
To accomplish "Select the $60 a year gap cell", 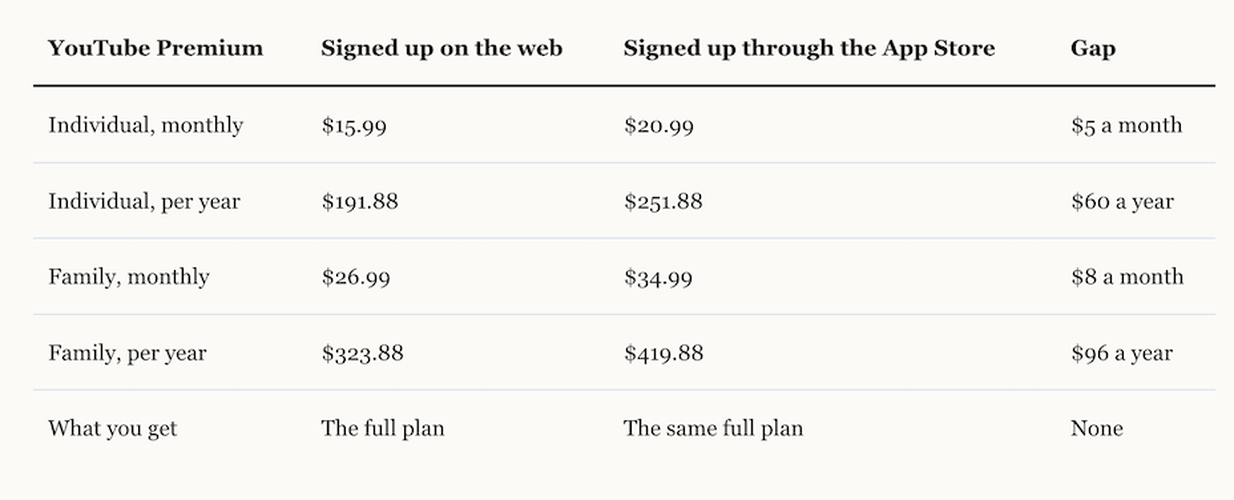I will [x=1122, y=202].
